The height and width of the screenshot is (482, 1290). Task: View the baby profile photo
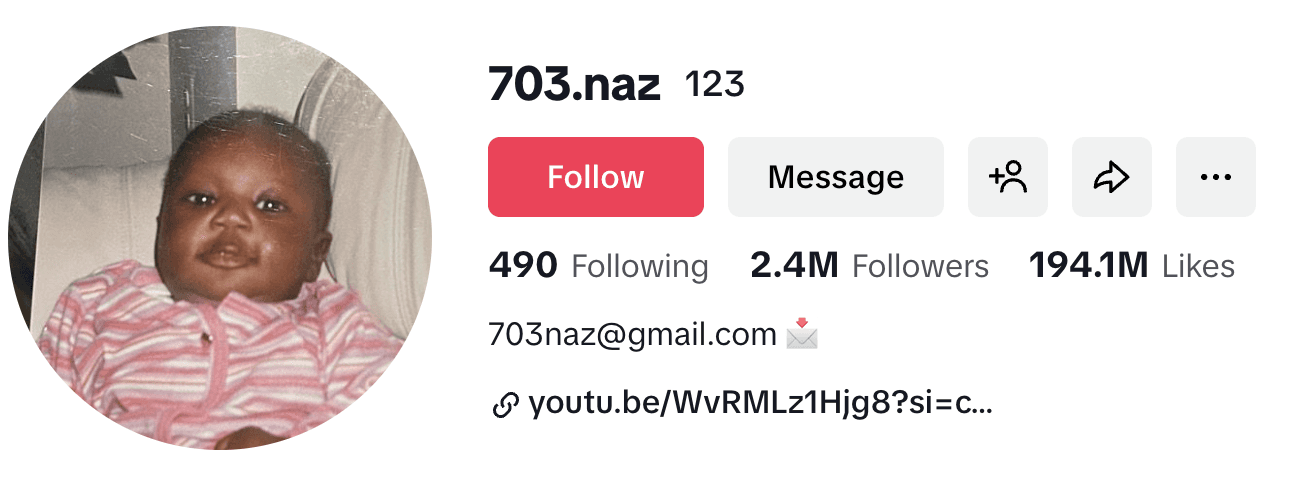(220, 238)
